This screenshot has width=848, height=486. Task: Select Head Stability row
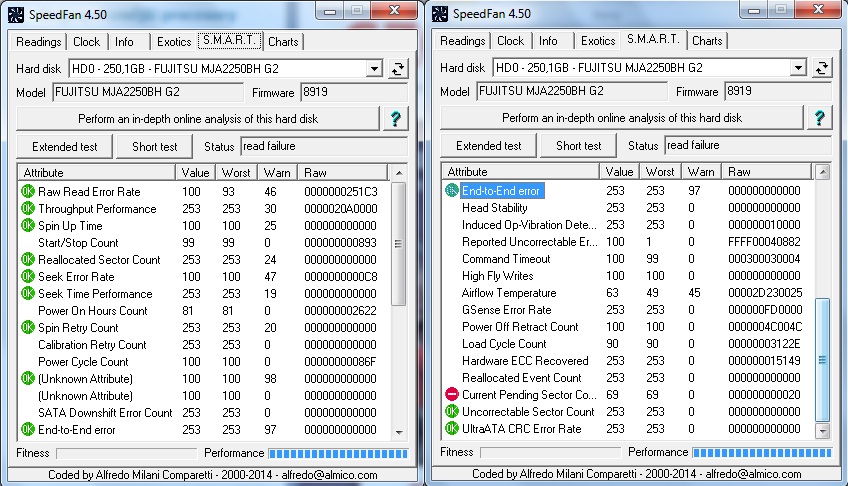(628, 208)
